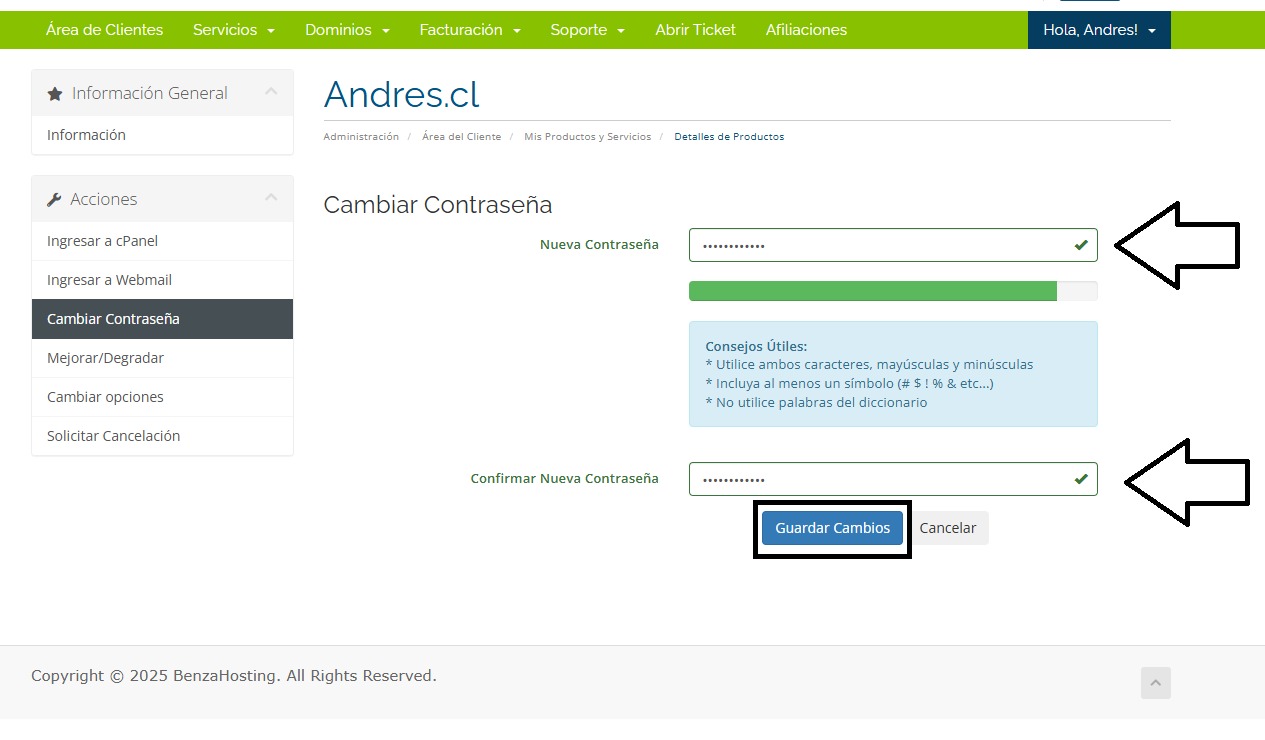
Task: Click the green checkmark in Nueva Contraseña field
Action: coord(1080,245)
